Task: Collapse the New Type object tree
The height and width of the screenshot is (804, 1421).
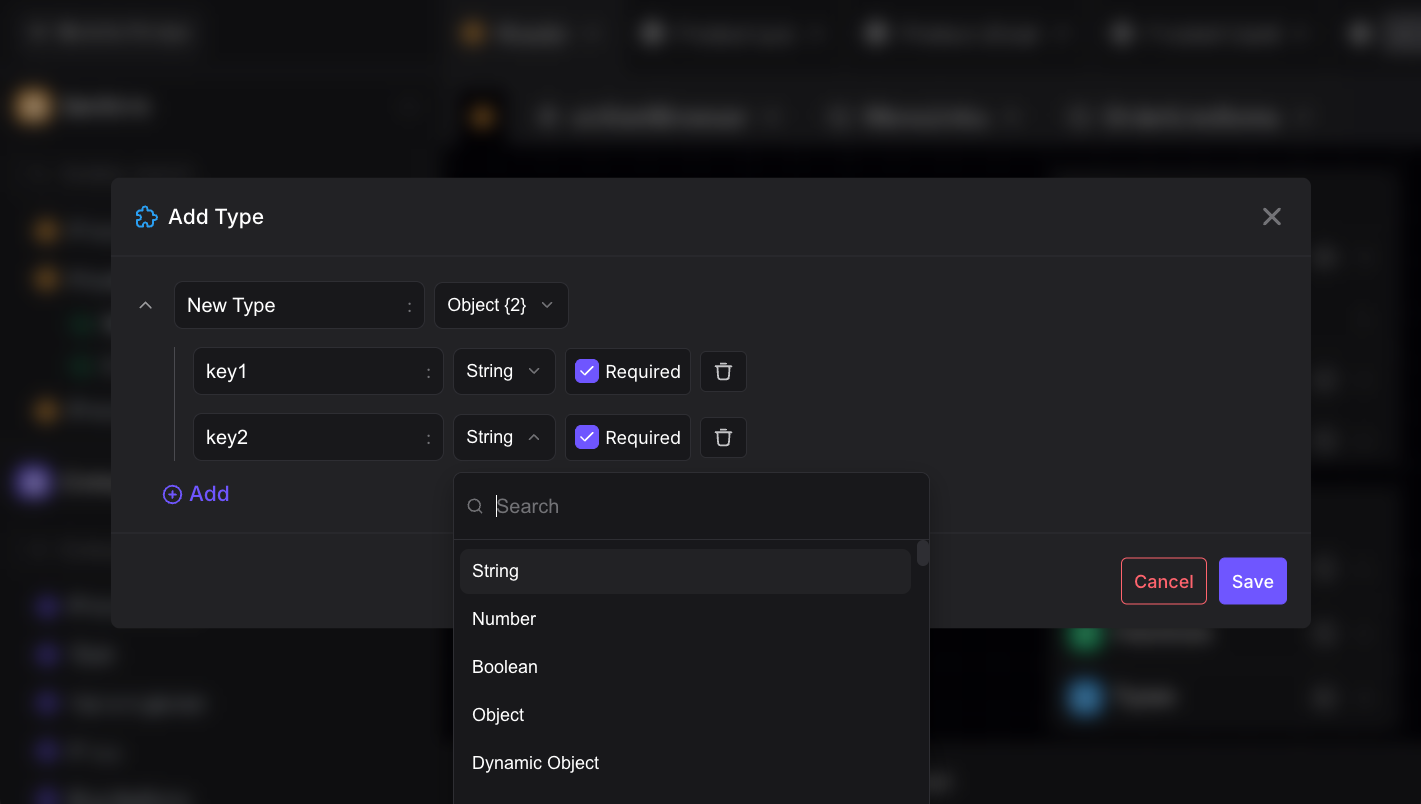Action: tap(146, 305)
